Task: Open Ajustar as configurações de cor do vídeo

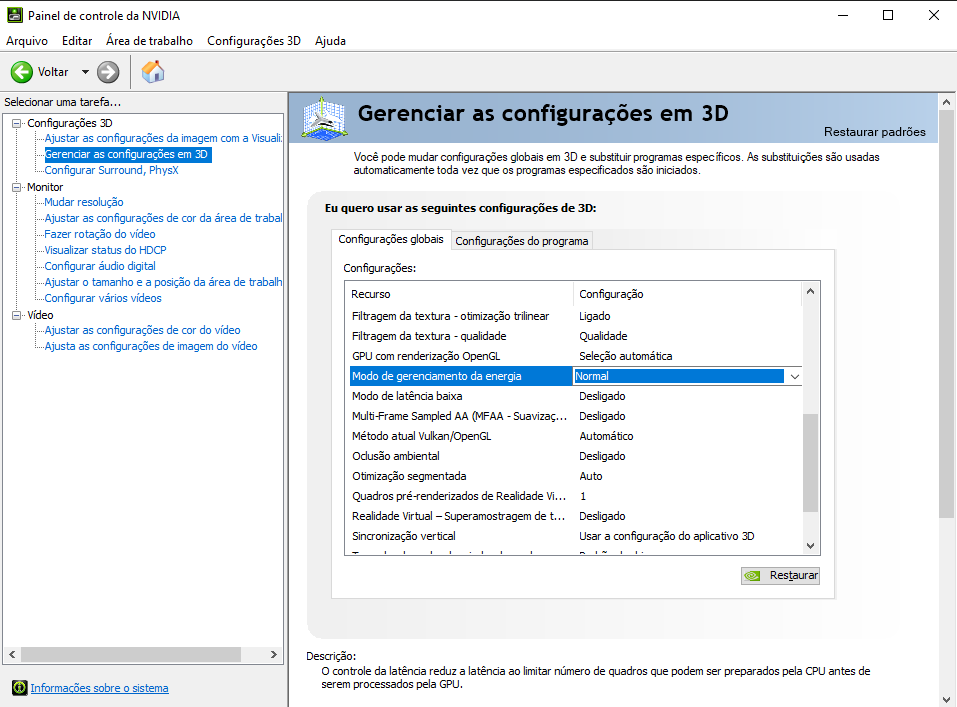Action: (x=142, y=330)
